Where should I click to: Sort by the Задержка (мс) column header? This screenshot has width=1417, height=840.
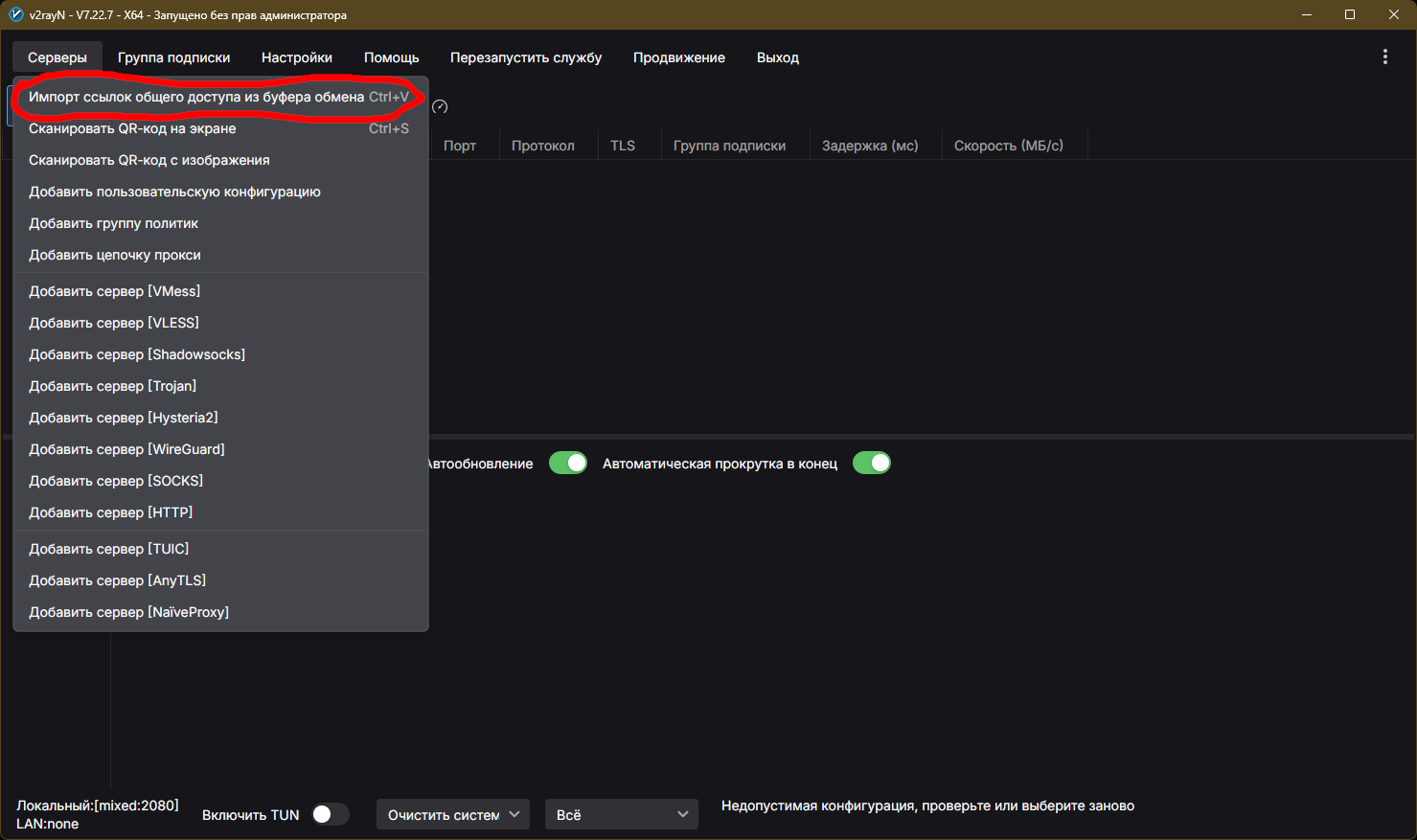870,146
